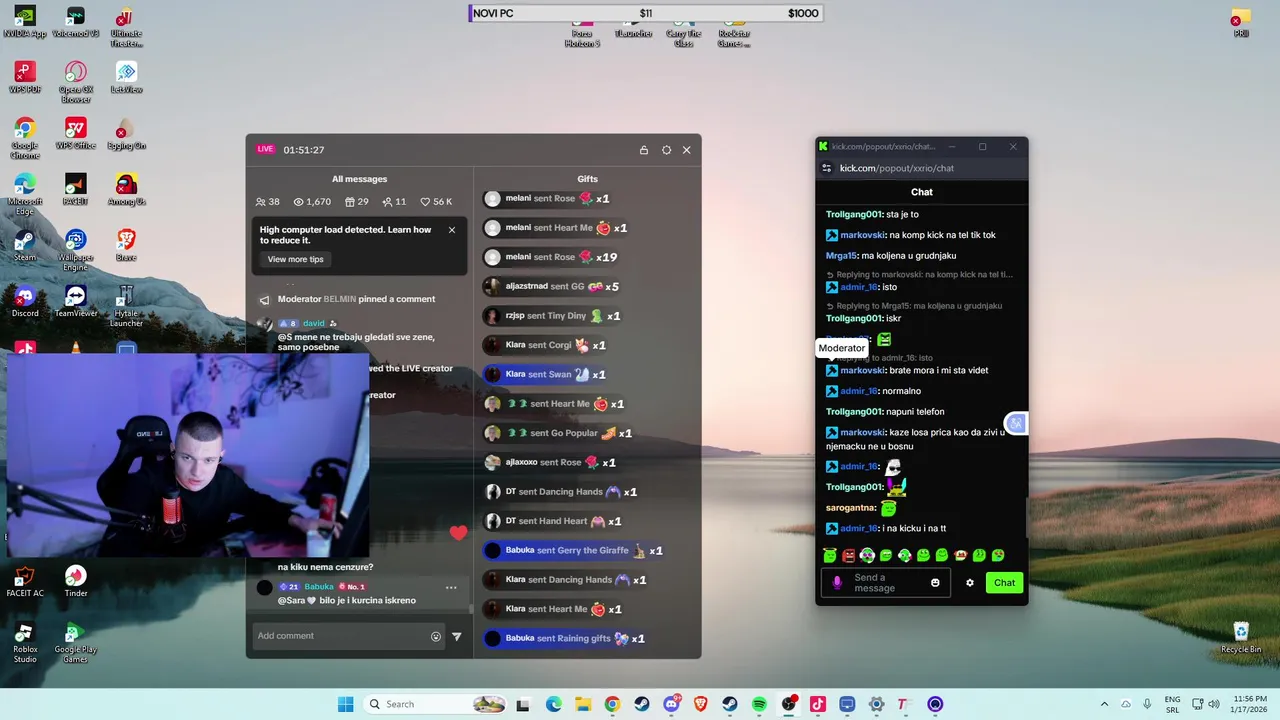Dismiss the High computer load notice

pyautogui.click(x=452, y=230)
